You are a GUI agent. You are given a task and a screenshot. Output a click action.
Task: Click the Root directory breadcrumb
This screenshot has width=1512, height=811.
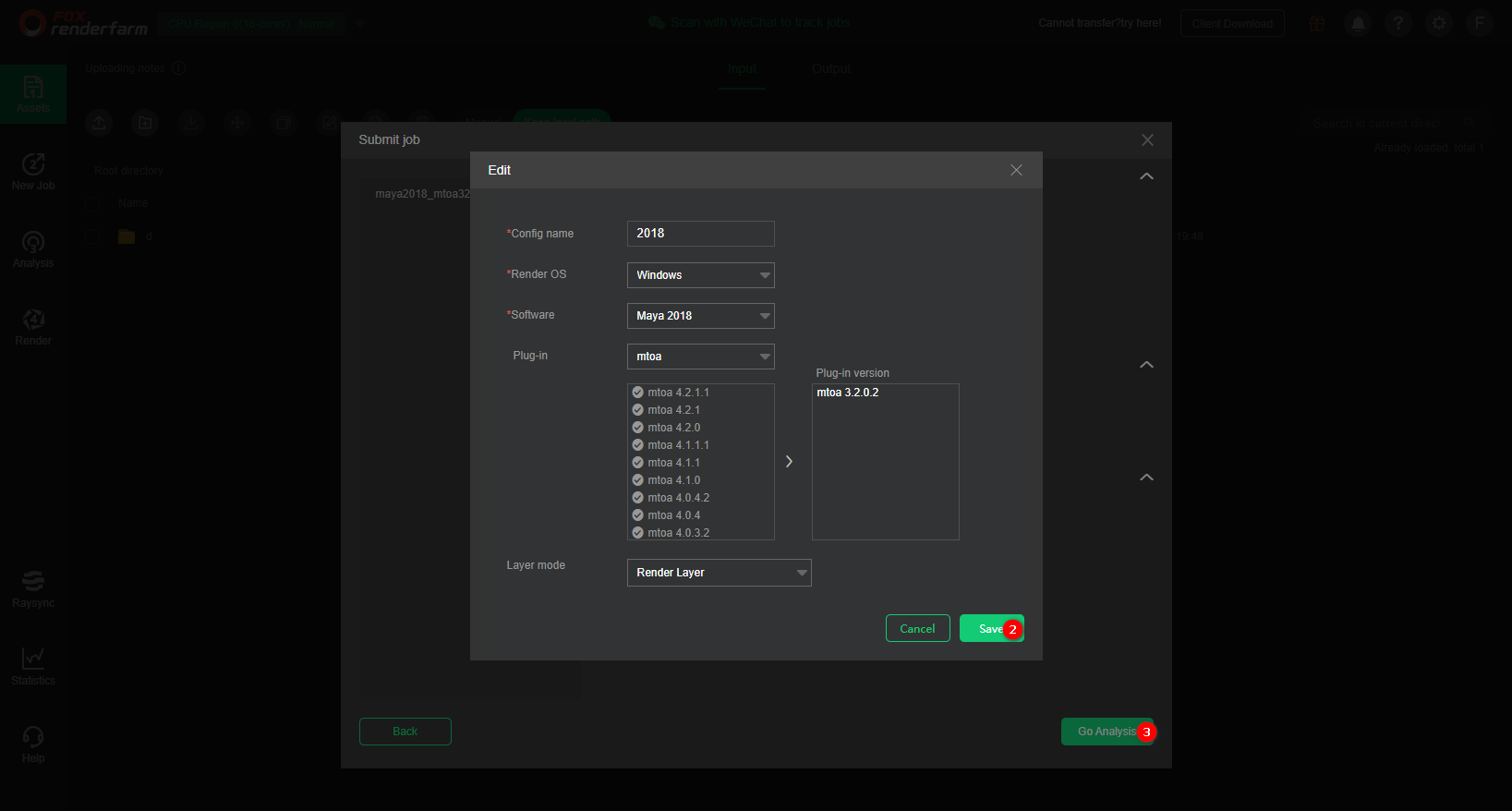(x=128, y=171)
